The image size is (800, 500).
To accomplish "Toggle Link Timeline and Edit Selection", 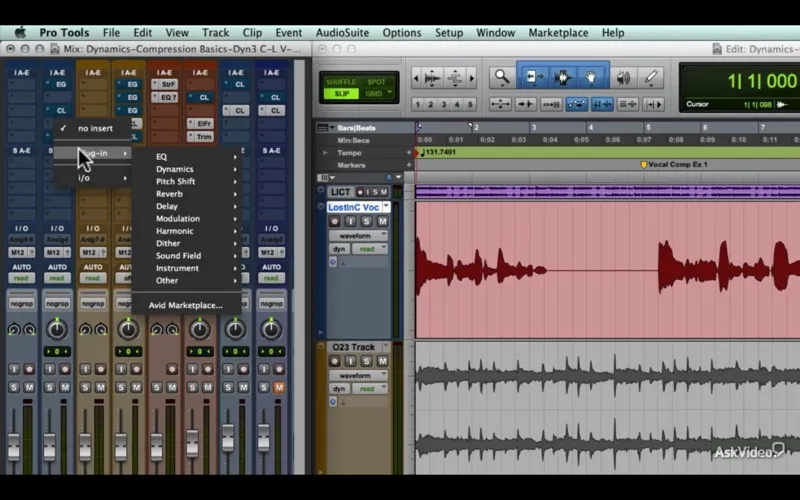I will click(x=602, y=104).
